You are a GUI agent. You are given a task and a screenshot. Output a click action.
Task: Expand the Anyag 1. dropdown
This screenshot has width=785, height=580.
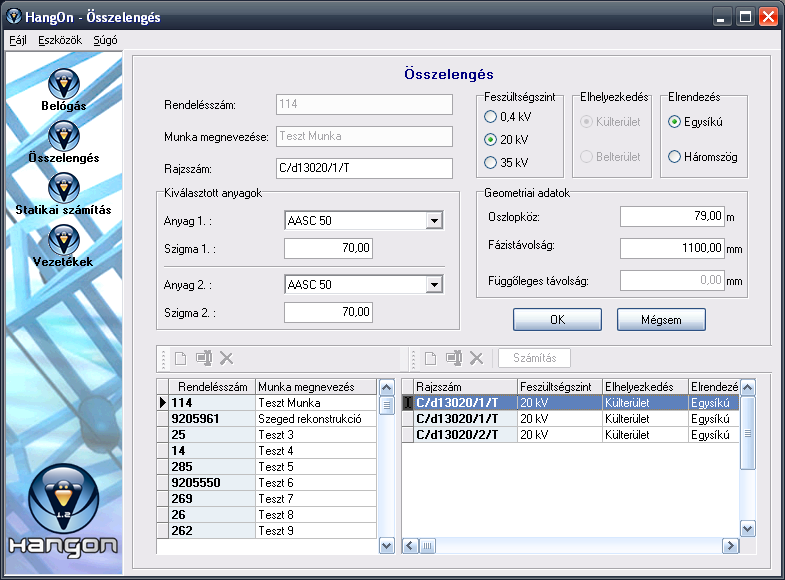[433, 221]
